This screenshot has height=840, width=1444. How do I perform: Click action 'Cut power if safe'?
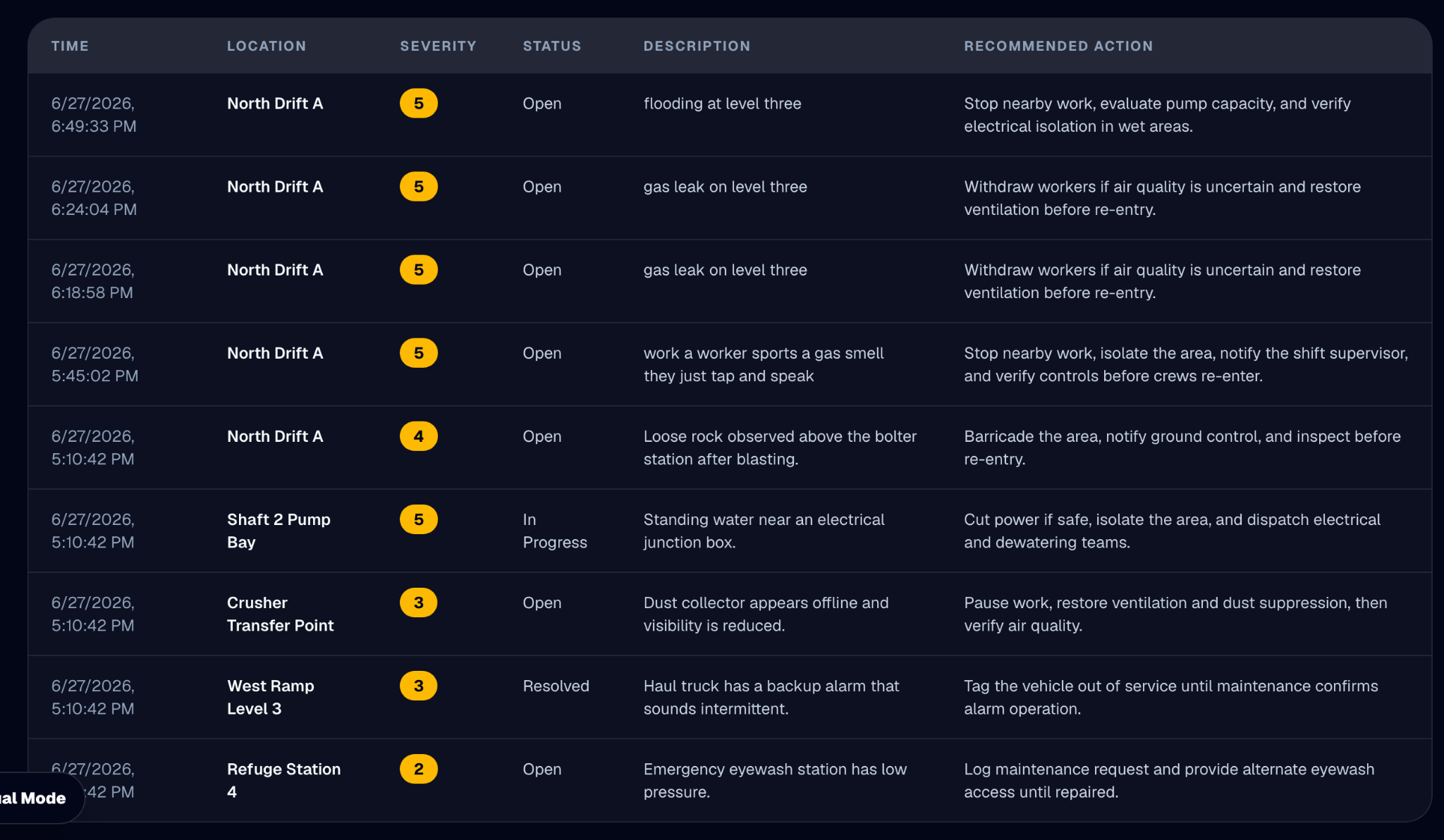pyautogui.click(x=1172, y=531)
